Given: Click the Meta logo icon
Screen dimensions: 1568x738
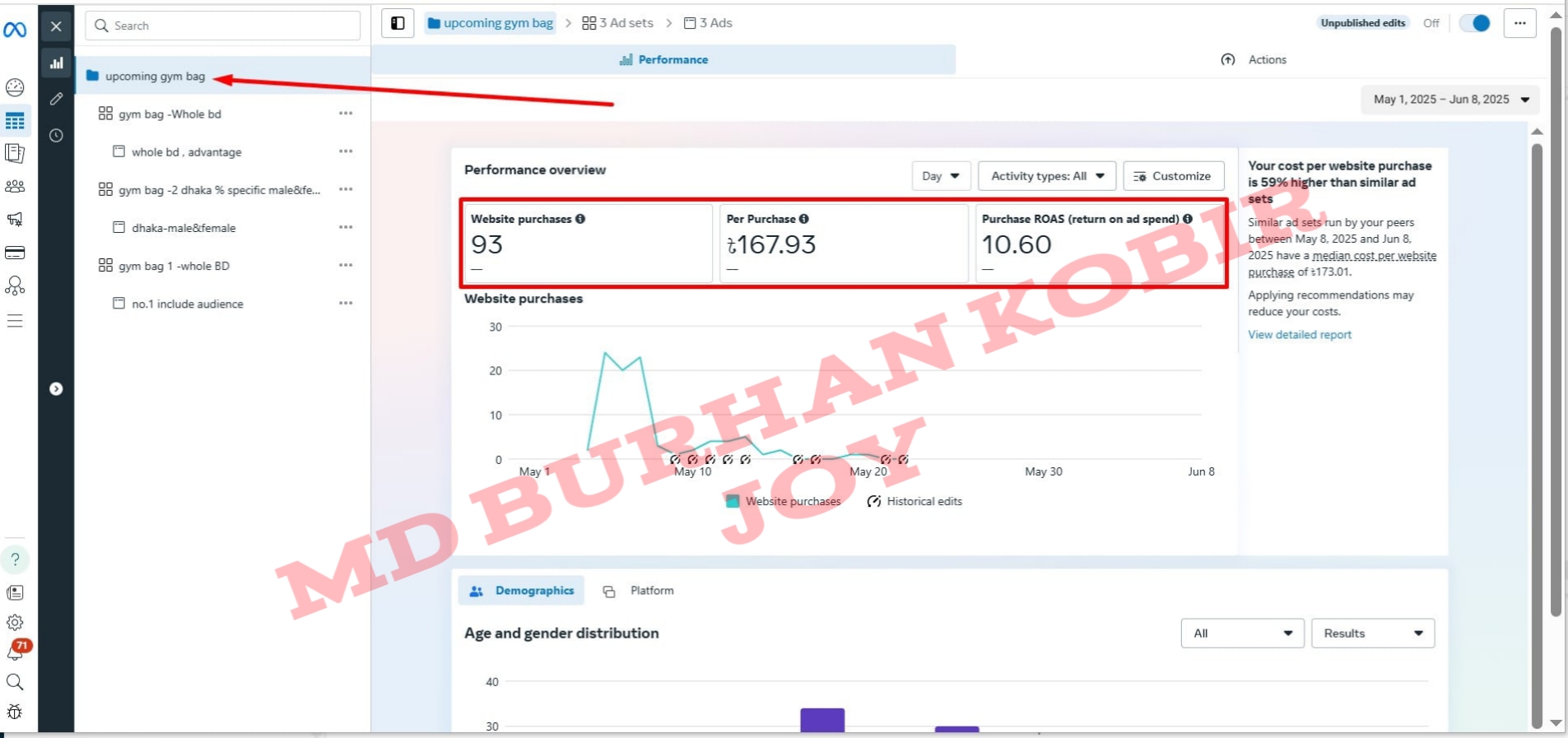Looking at the screenshot, I should [15, 30].
